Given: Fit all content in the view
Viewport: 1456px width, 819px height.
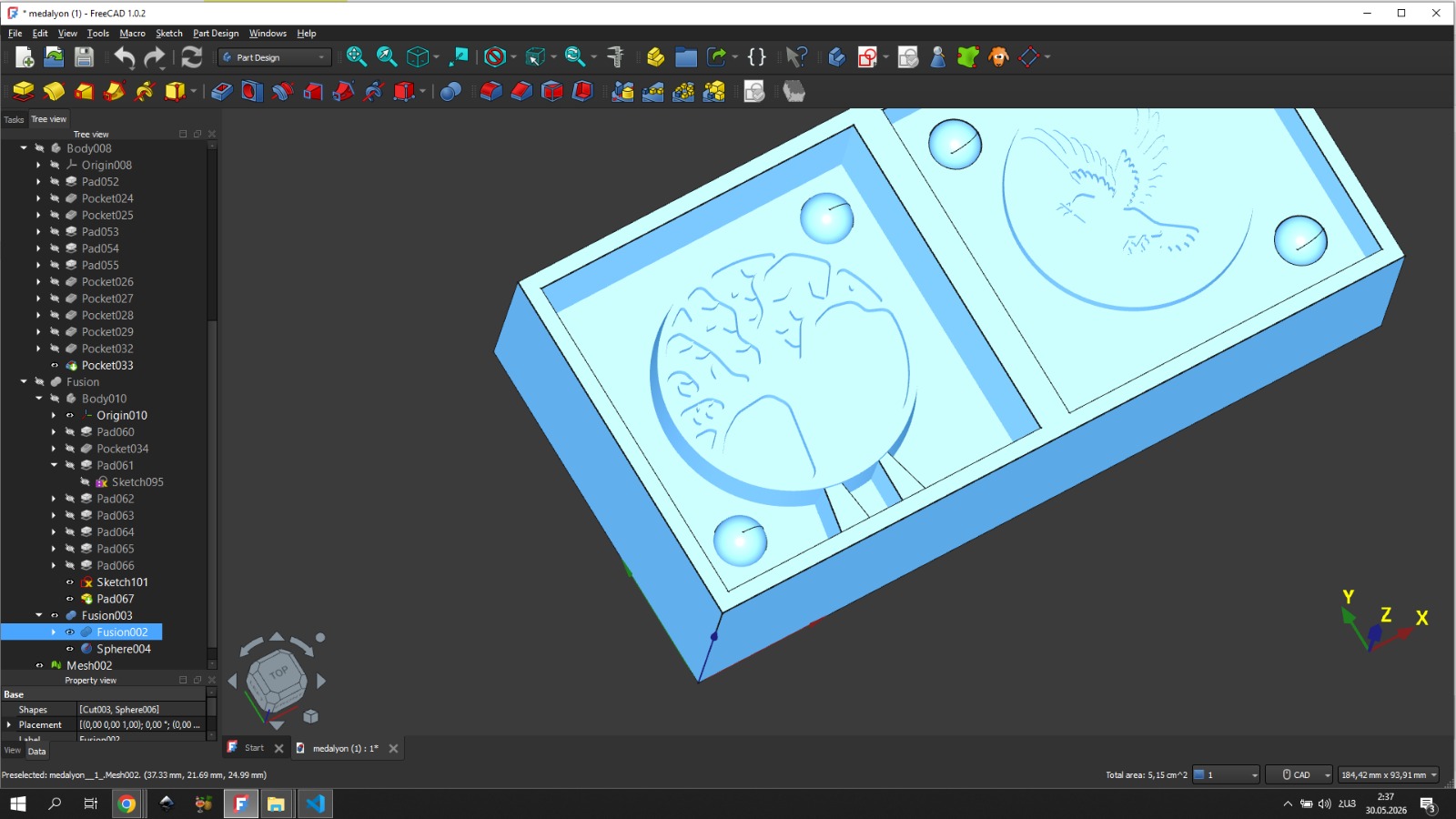Looking at the screenshot, I should coord(356,57).
